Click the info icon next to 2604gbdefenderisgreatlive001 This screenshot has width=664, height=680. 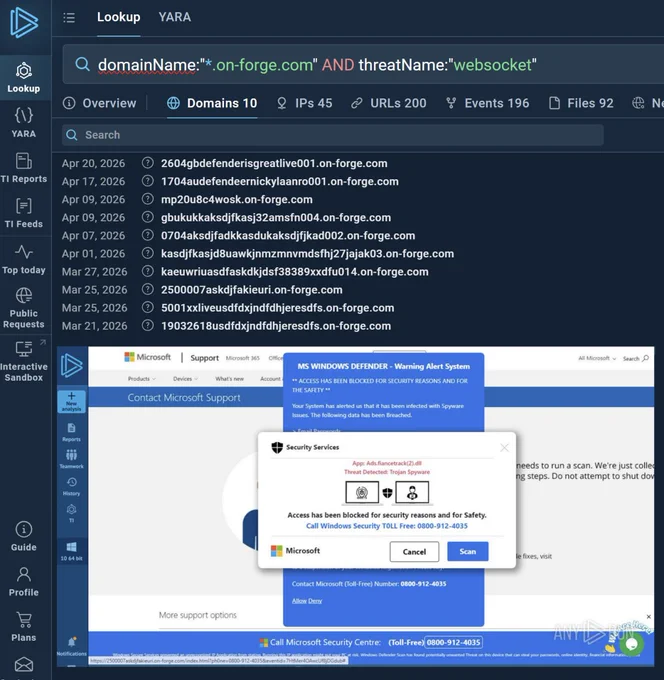[148, 163]
